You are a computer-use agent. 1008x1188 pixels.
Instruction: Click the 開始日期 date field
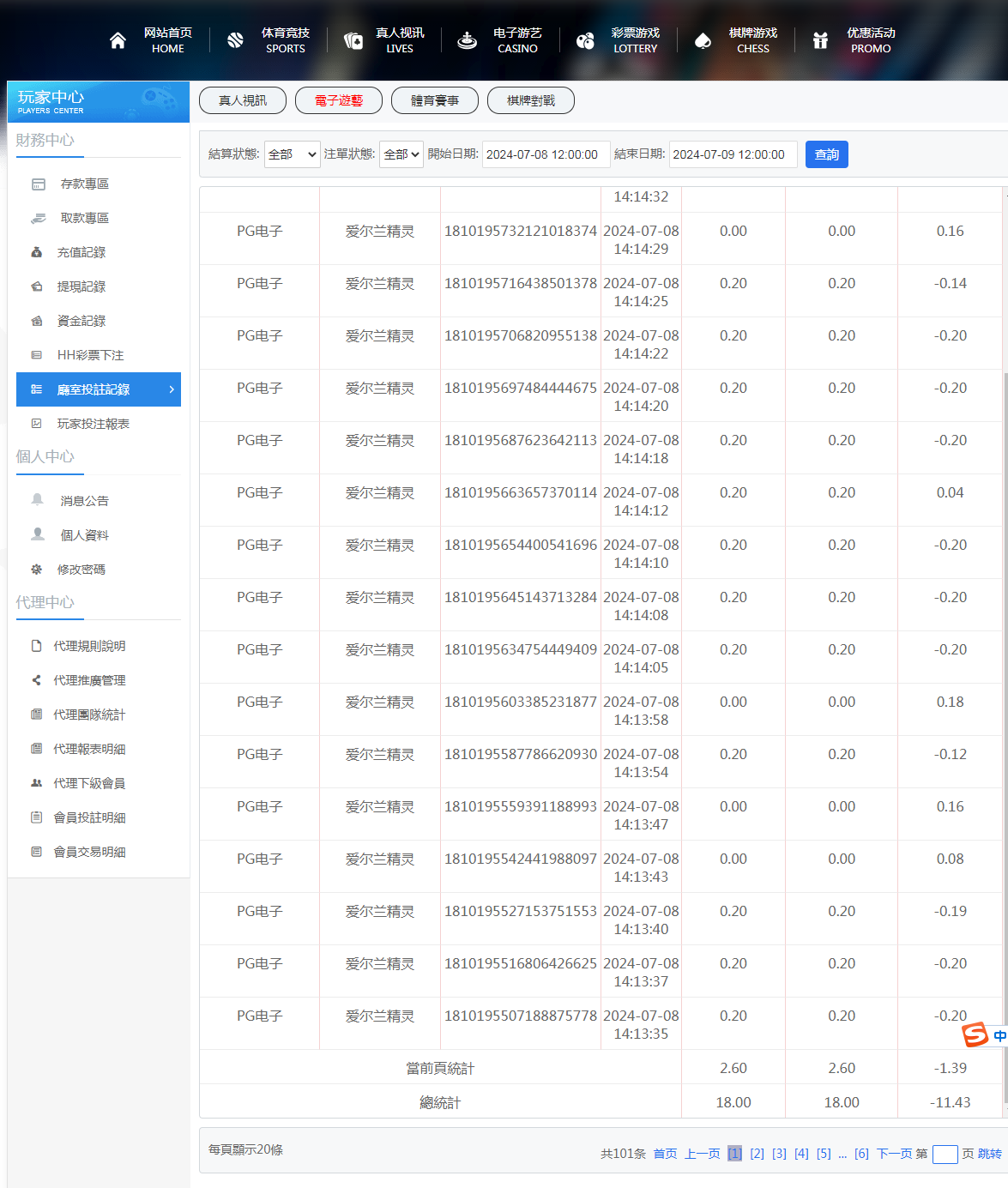point(546,154)
